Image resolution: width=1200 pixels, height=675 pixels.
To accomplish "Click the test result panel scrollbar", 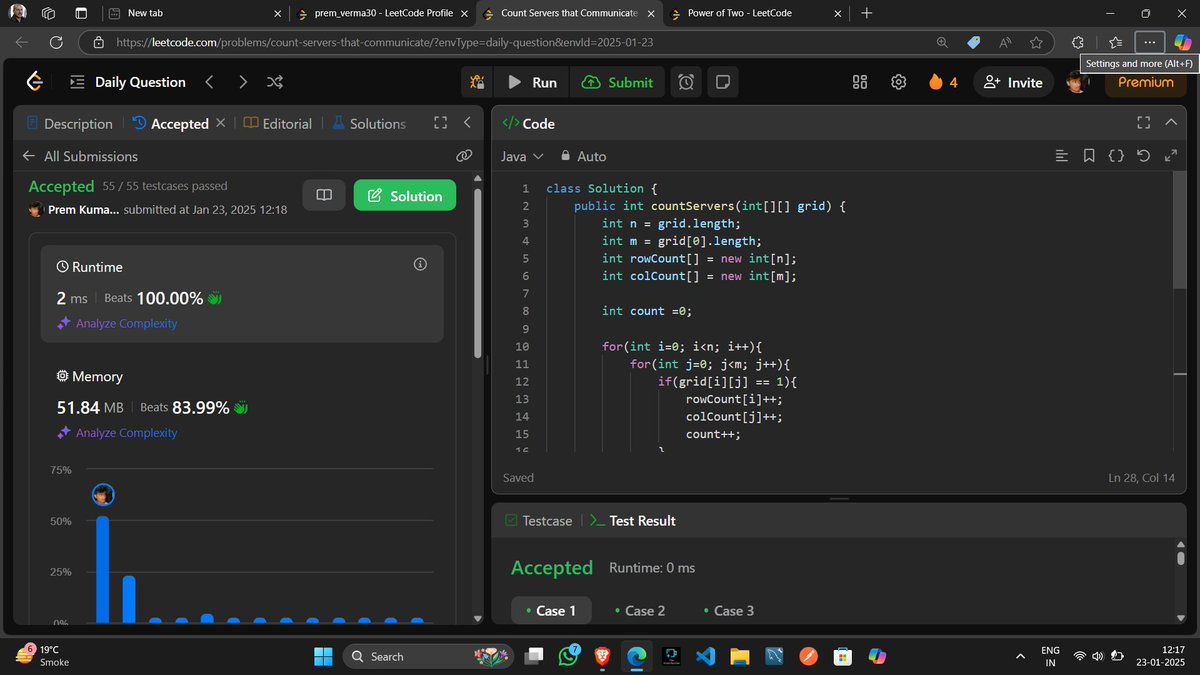I will tap(1180, 558).
